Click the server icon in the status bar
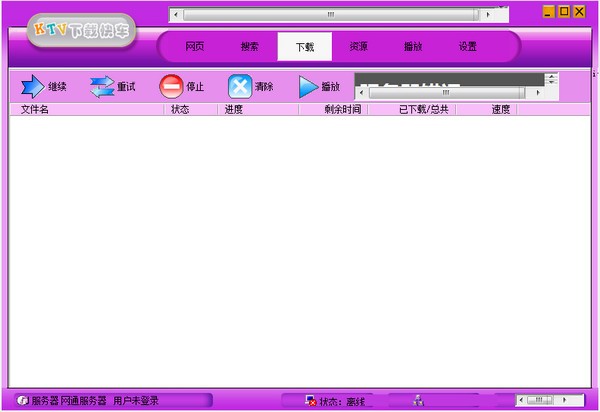 tap(22, 400)
